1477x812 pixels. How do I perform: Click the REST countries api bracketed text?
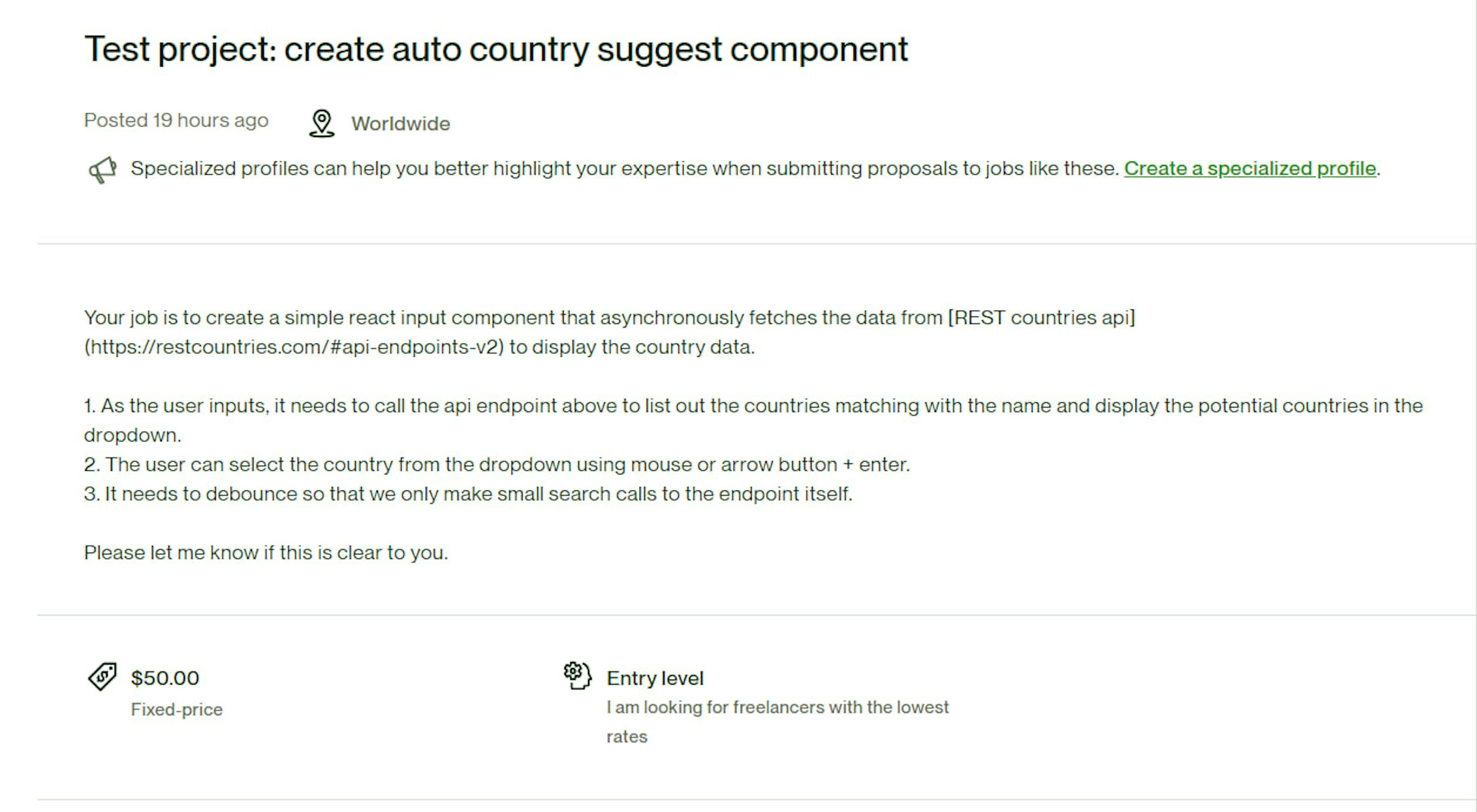pyautogui.click(x=1041, y=318)
